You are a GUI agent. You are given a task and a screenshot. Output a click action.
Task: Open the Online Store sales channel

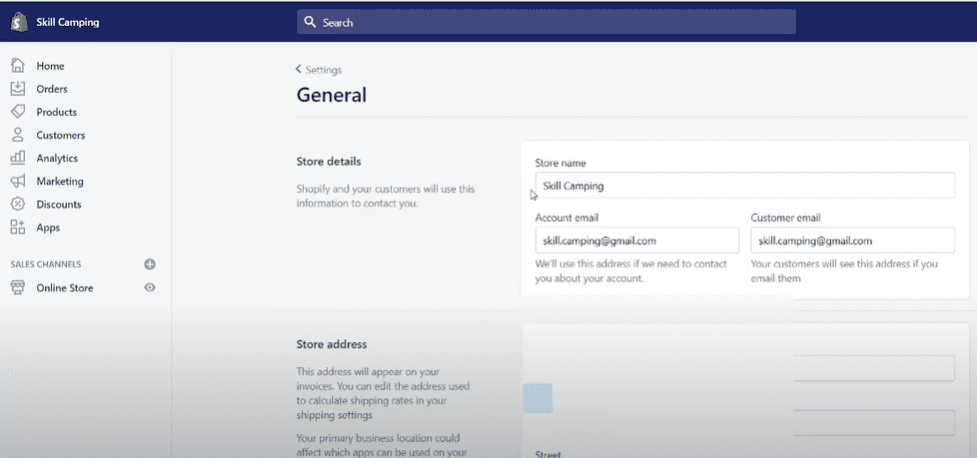coord(64,288)
